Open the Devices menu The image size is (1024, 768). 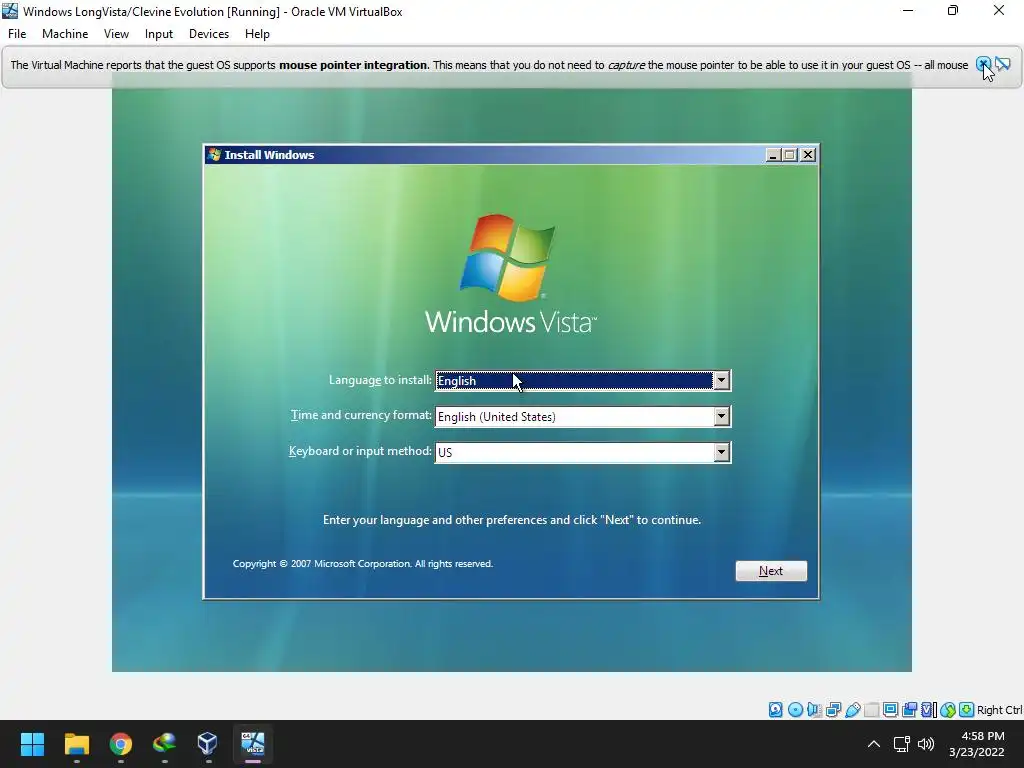(209, 34)
